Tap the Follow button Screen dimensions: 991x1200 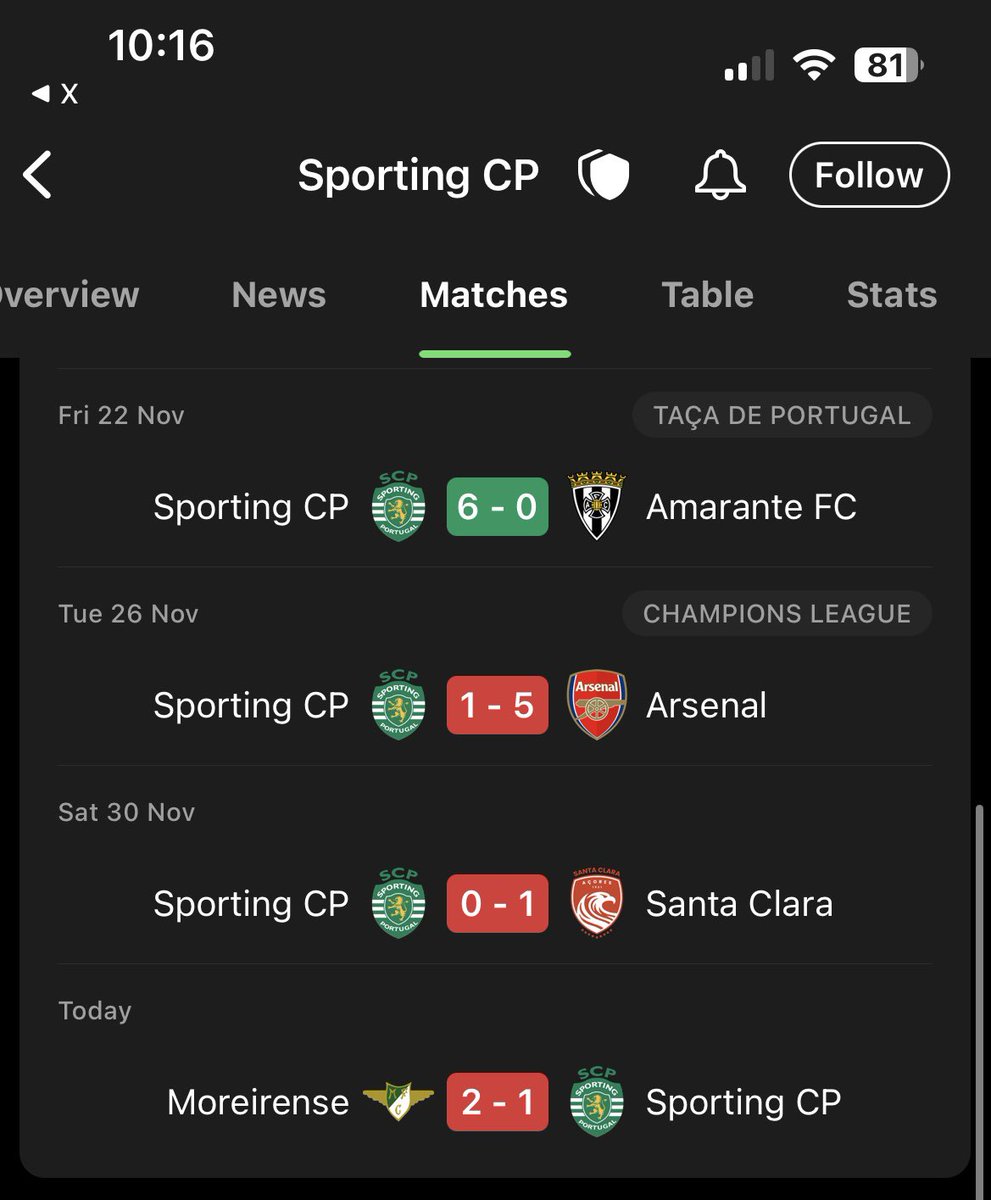(869, 175)
